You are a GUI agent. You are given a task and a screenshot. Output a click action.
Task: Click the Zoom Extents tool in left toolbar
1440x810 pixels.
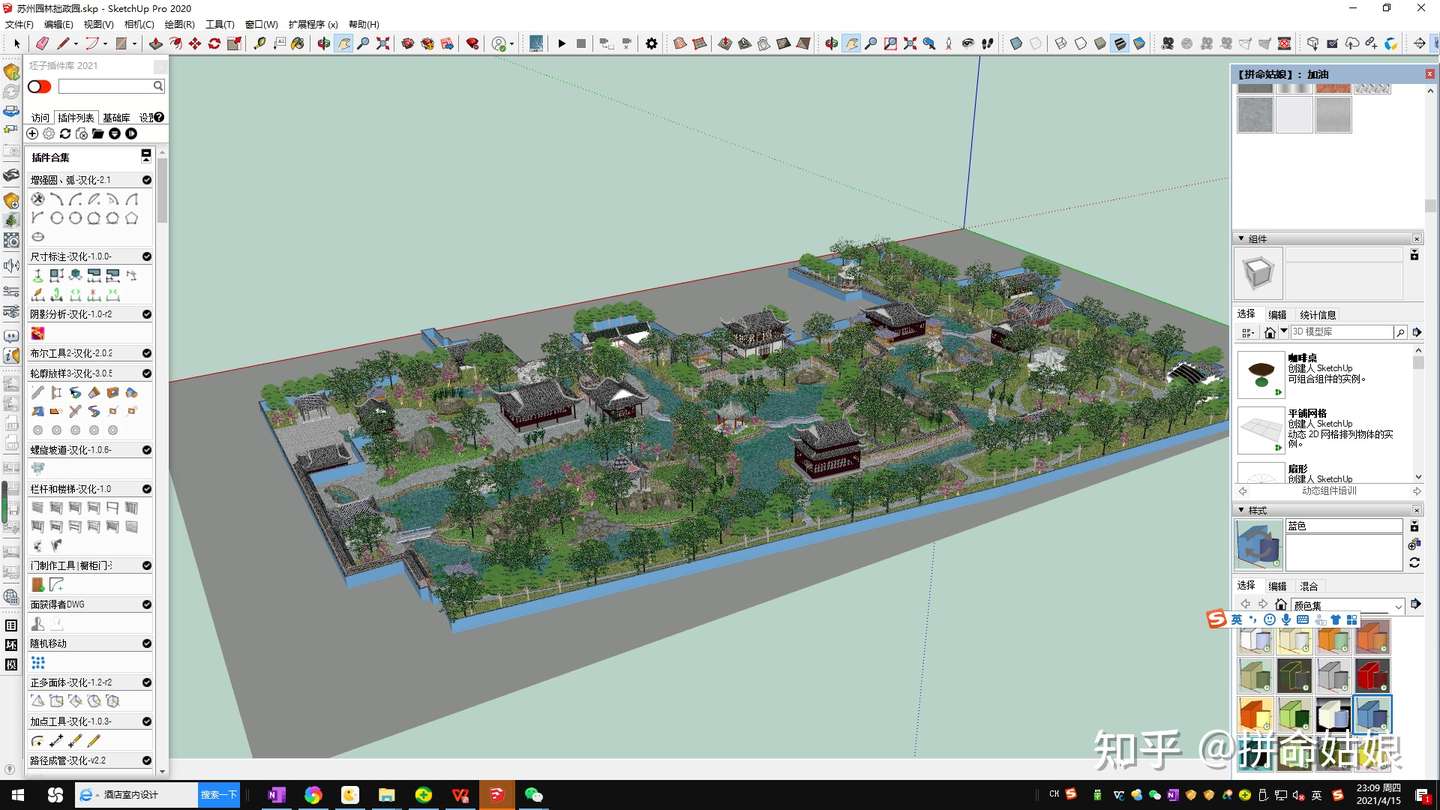[382, 43]
